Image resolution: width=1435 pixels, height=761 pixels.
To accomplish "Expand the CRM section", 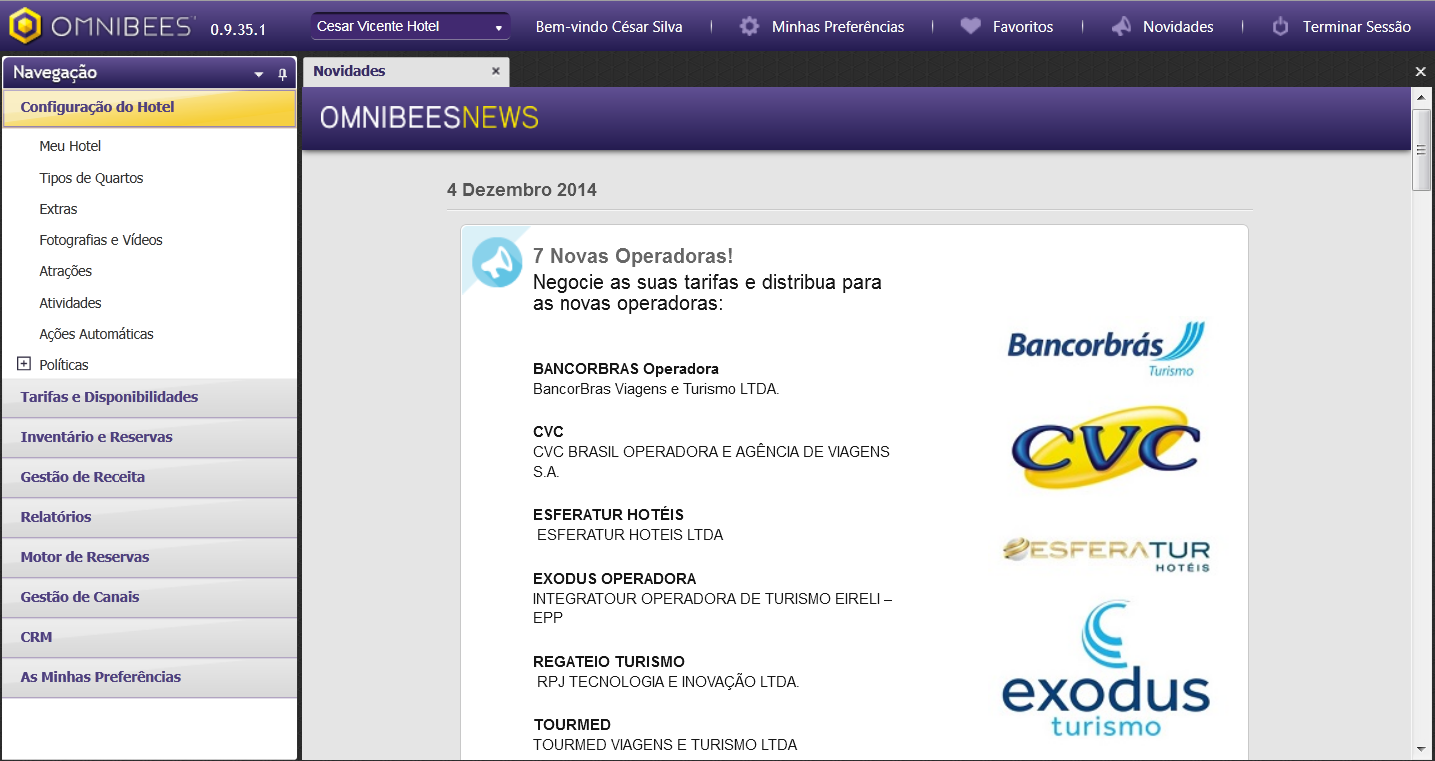I will tap(150, 637).
